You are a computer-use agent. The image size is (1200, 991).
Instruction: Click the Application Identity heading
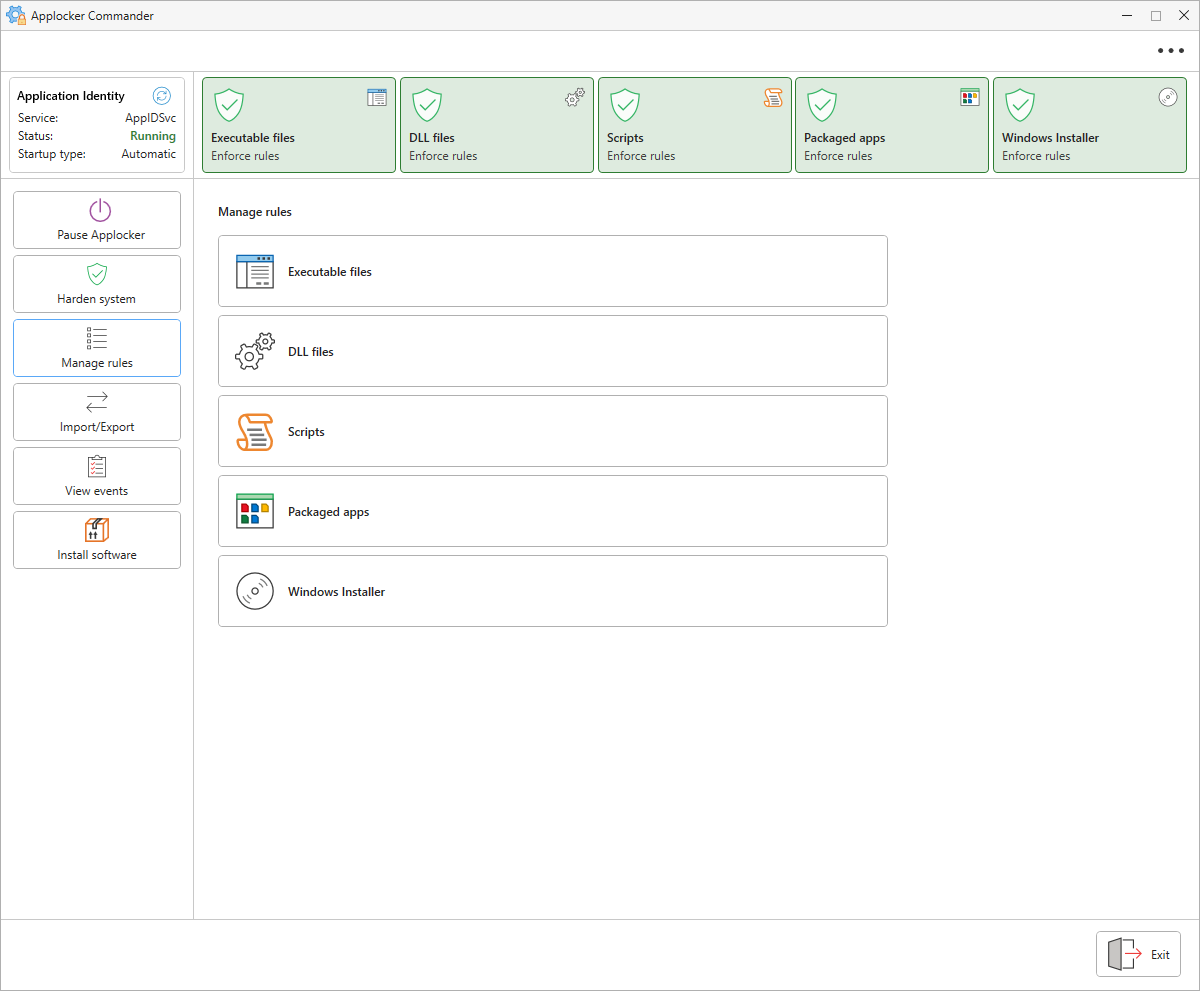tap(71, 96)
